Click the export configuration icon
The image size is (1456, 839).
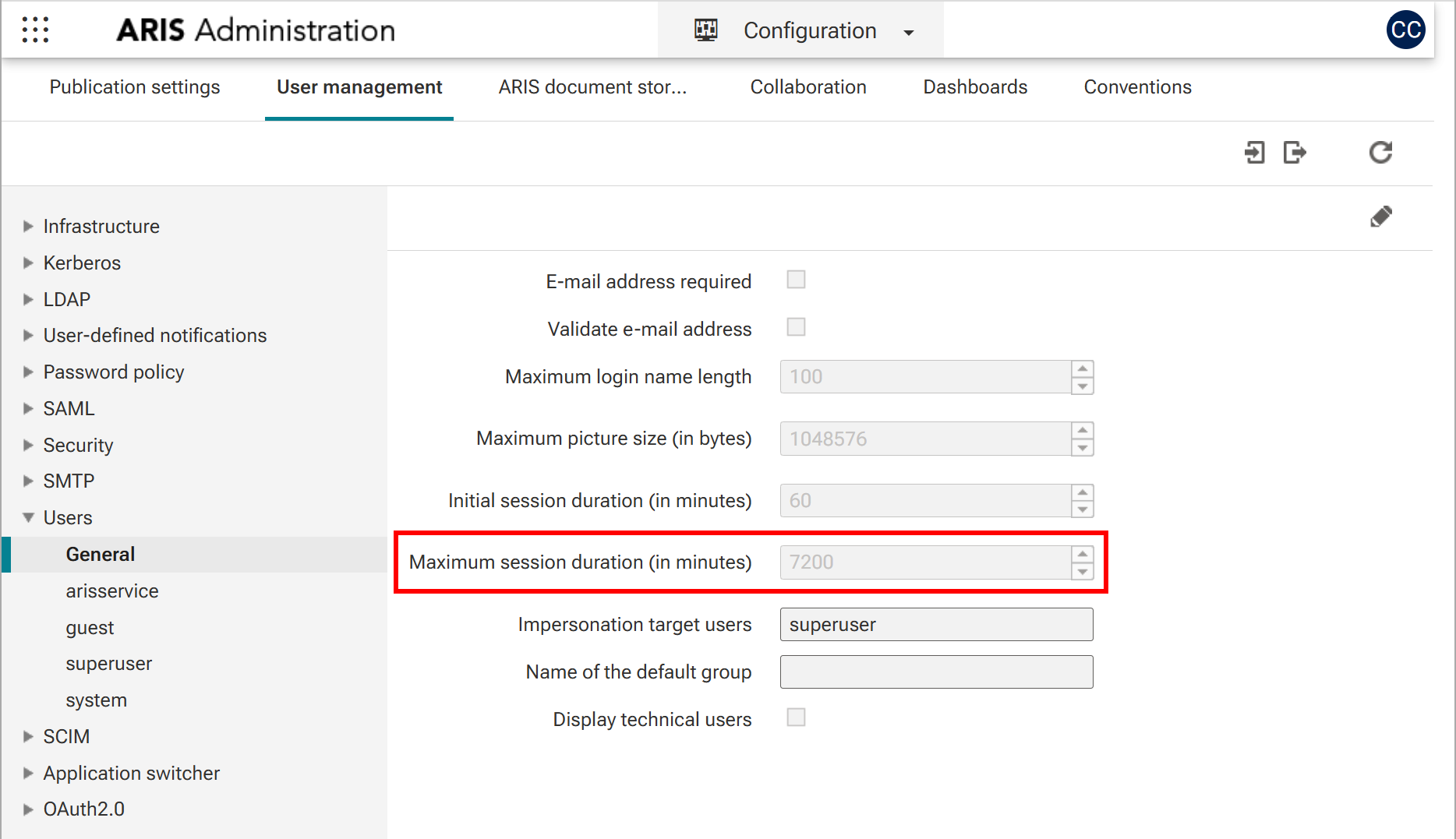[x=1295, y=152]
